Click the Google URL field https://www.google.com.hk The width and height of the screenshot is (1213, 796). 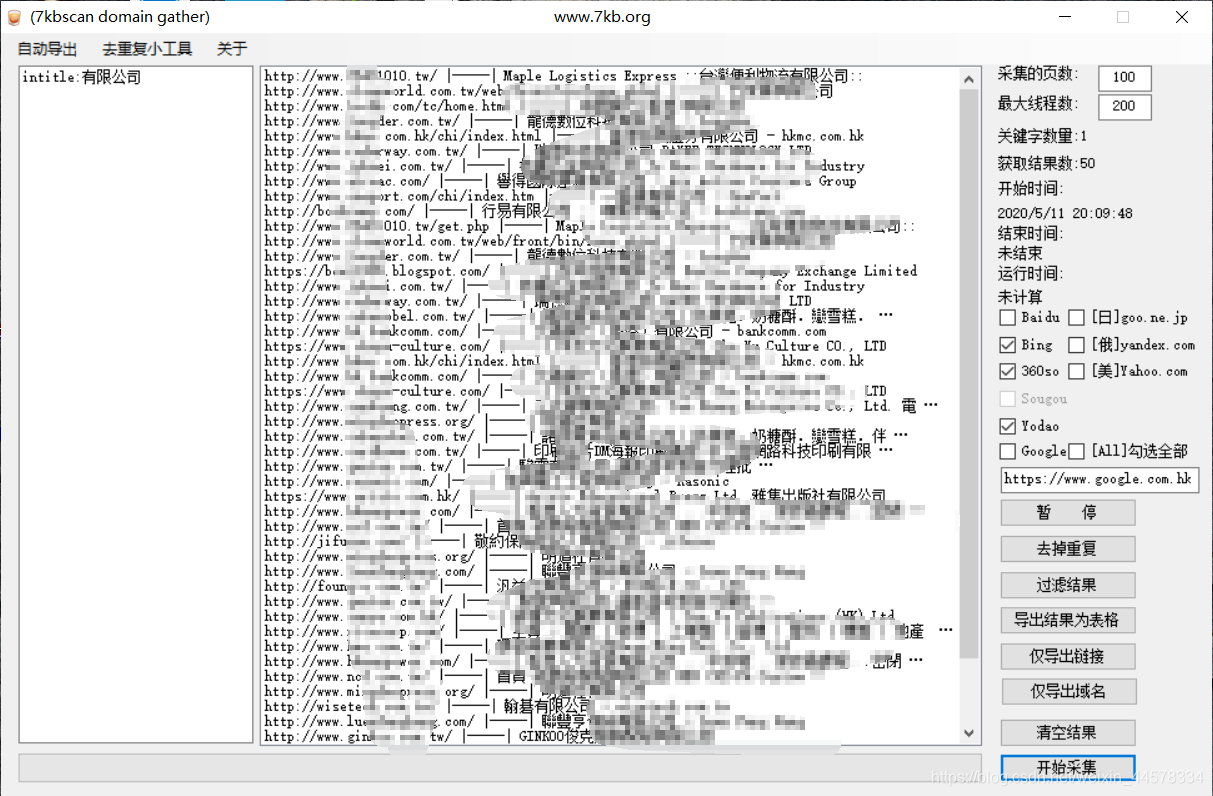pyautogui.click(x=1099, y=479)
